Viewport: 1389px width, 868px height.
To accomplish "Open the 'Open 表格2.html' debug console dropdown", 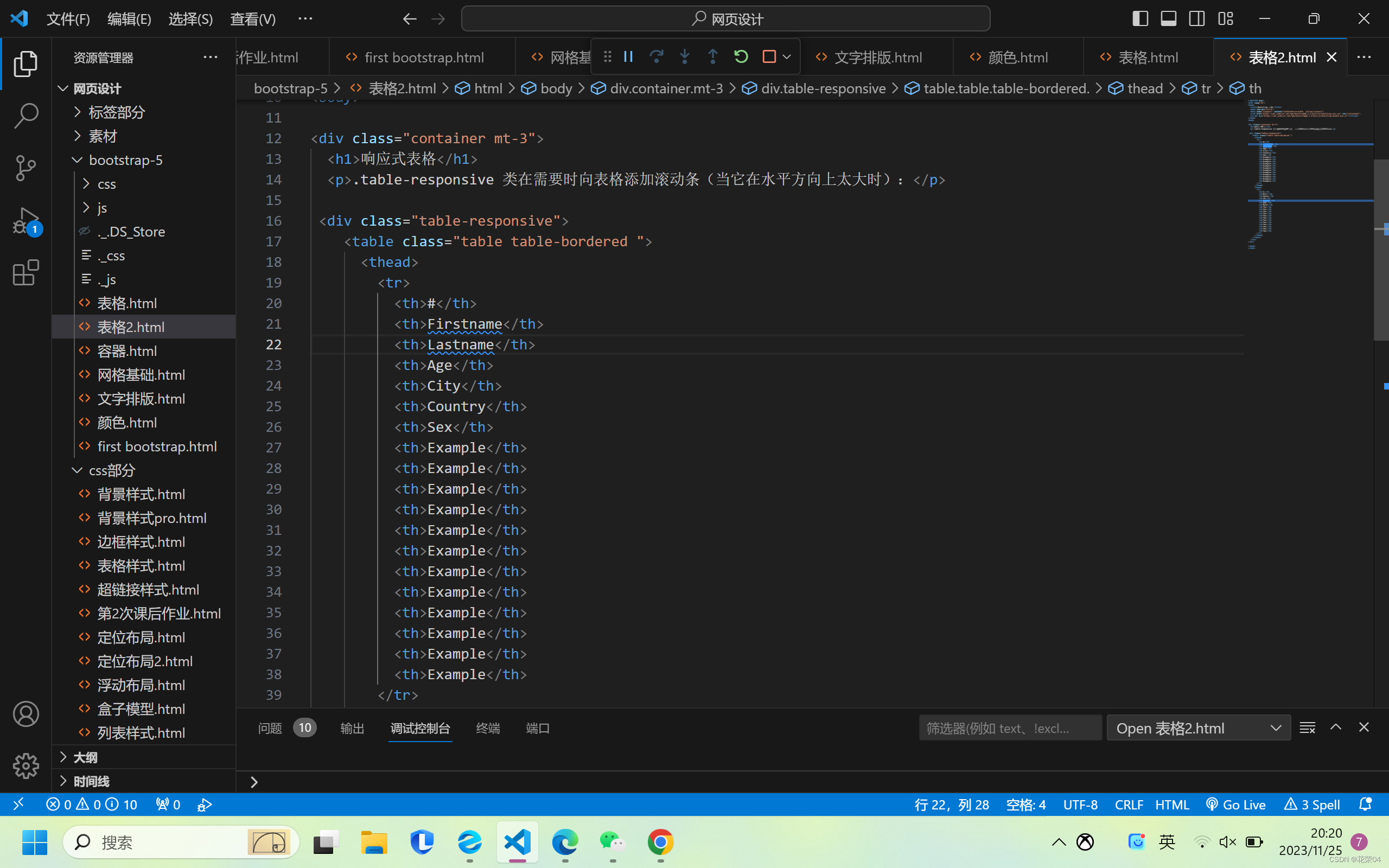I will click(1199, 728).
